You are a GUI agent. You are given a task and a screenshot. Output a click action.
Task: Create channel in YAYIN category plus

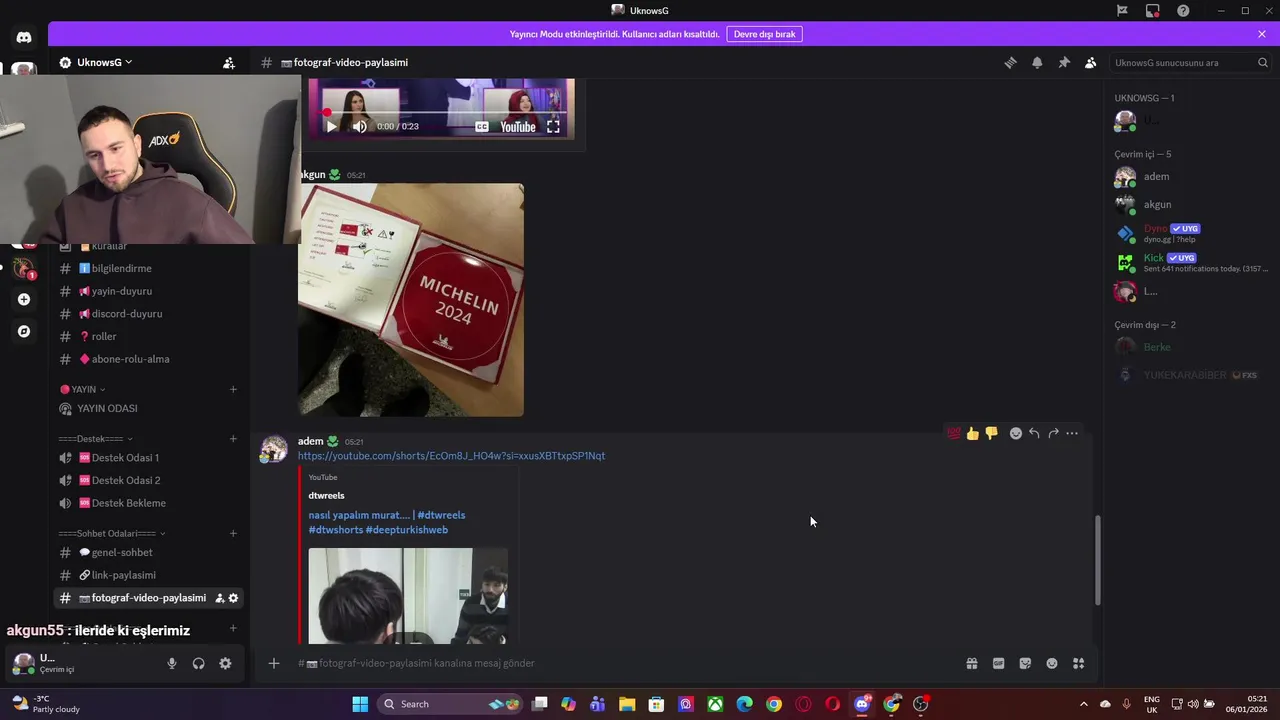pos(233,389)
